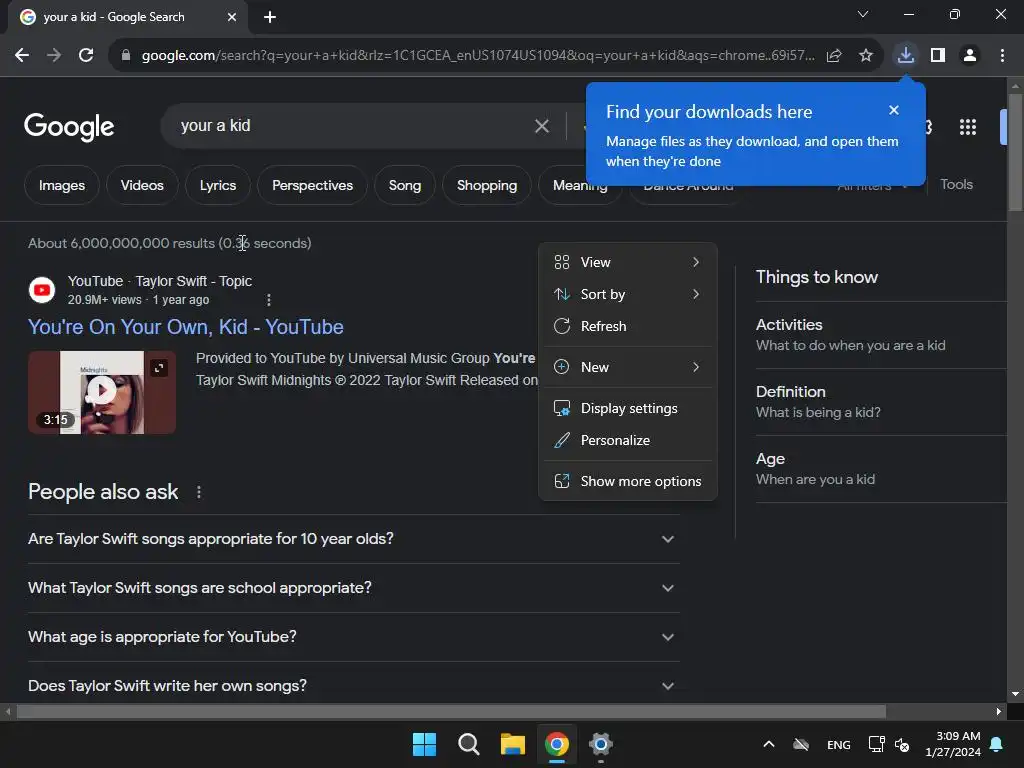Open Activities under Things to know
The height and width of the screenshot is (768, 1024).
click(880, 335)
